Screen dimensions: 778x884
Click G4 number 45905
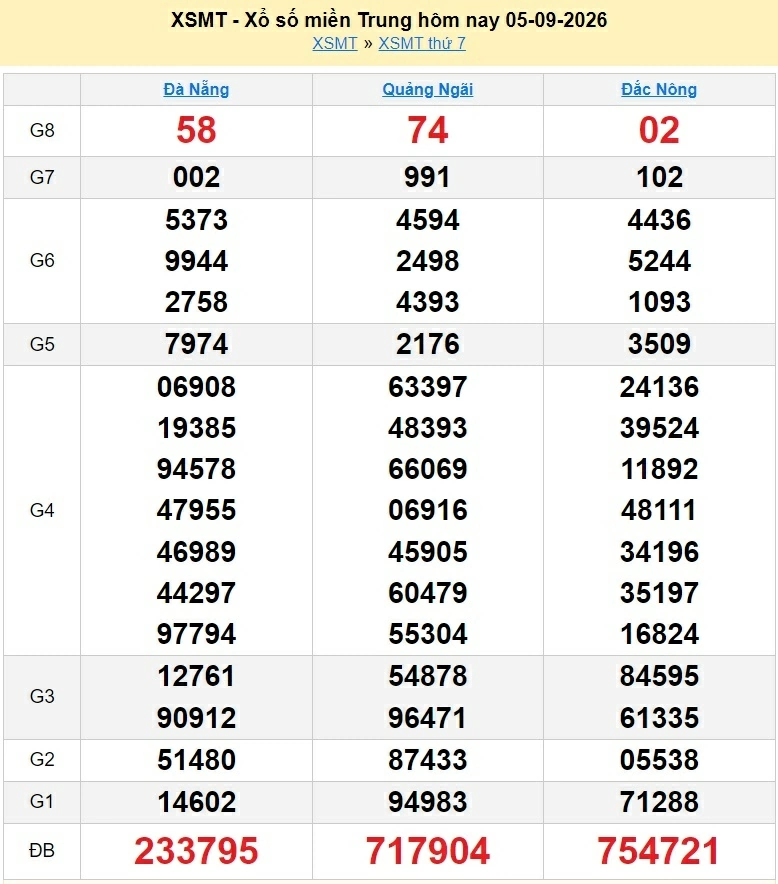[427, 551]
